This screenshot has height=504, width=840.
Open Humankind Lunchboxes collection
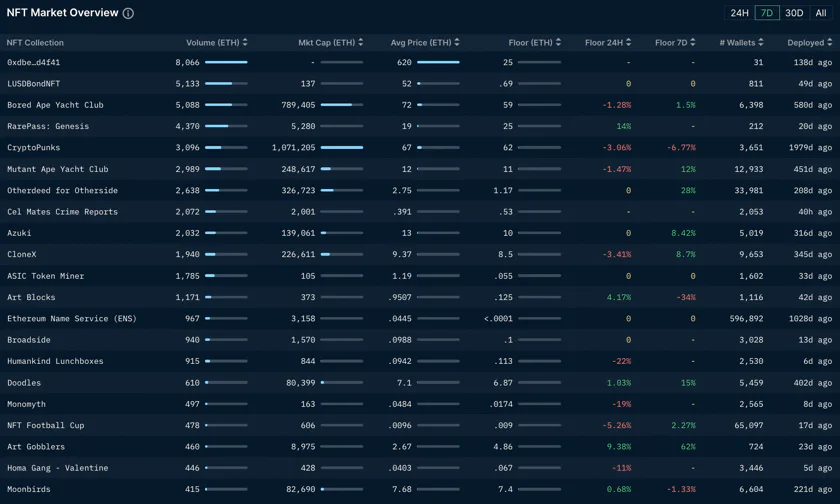pyautogui.click(x=55, y=361)
